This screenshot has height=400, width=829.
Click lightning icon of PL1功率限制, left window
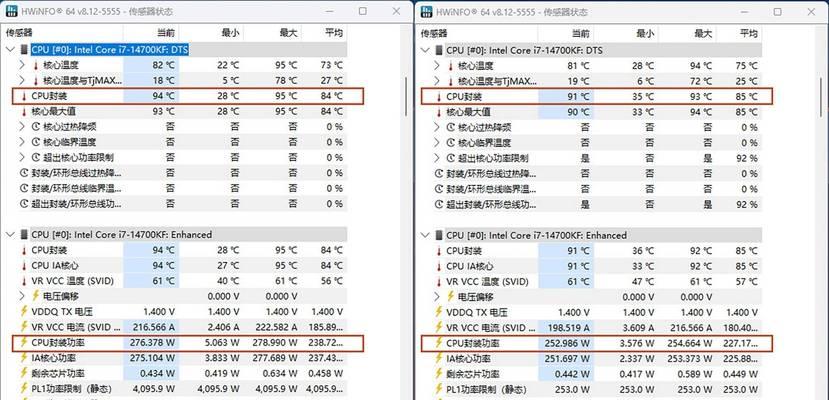point(24,388)
